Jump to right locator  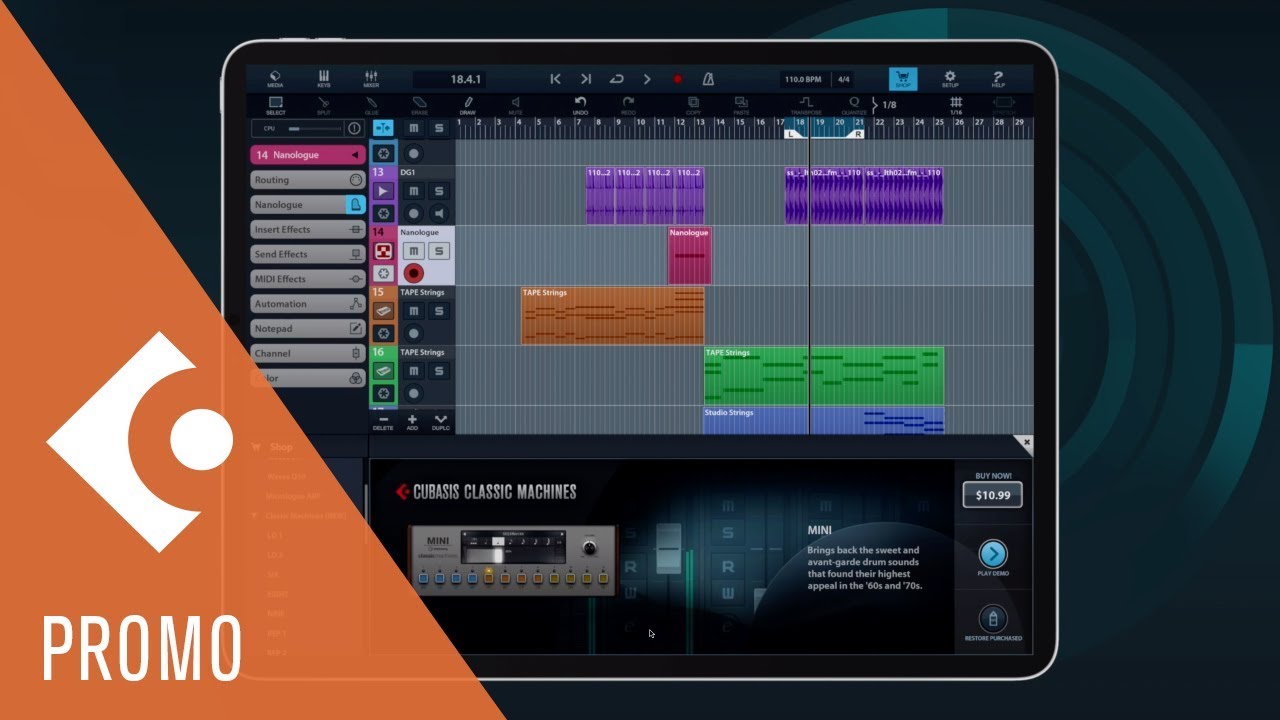(586, 79)
